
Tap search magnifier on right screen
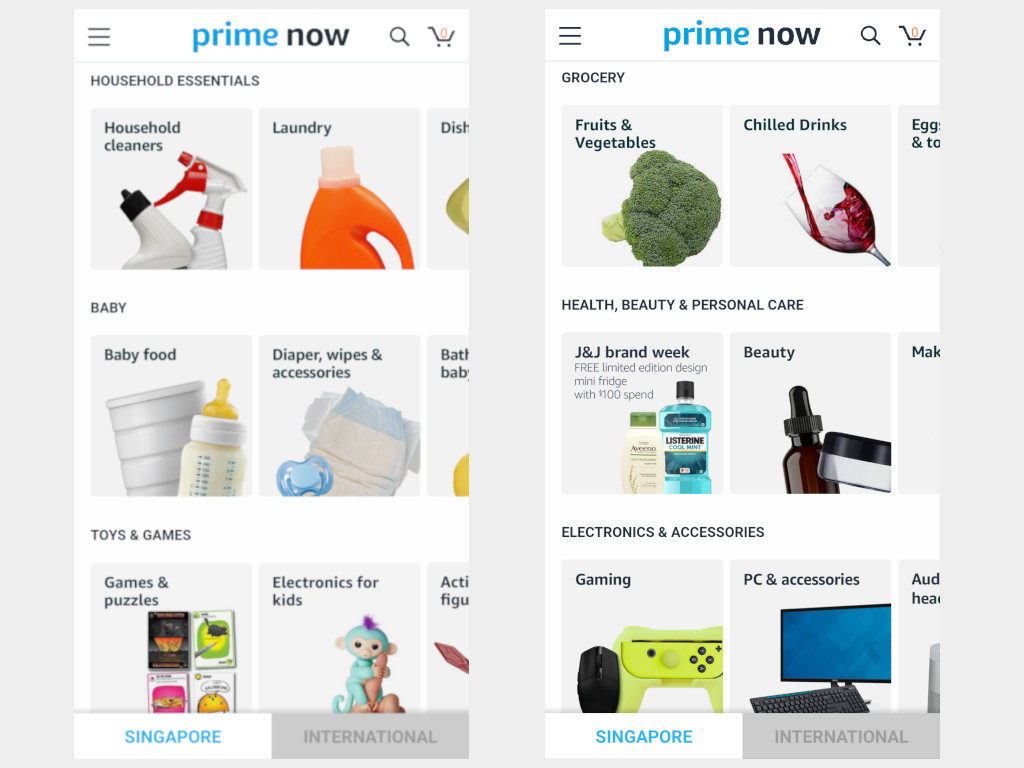point(870,35)
